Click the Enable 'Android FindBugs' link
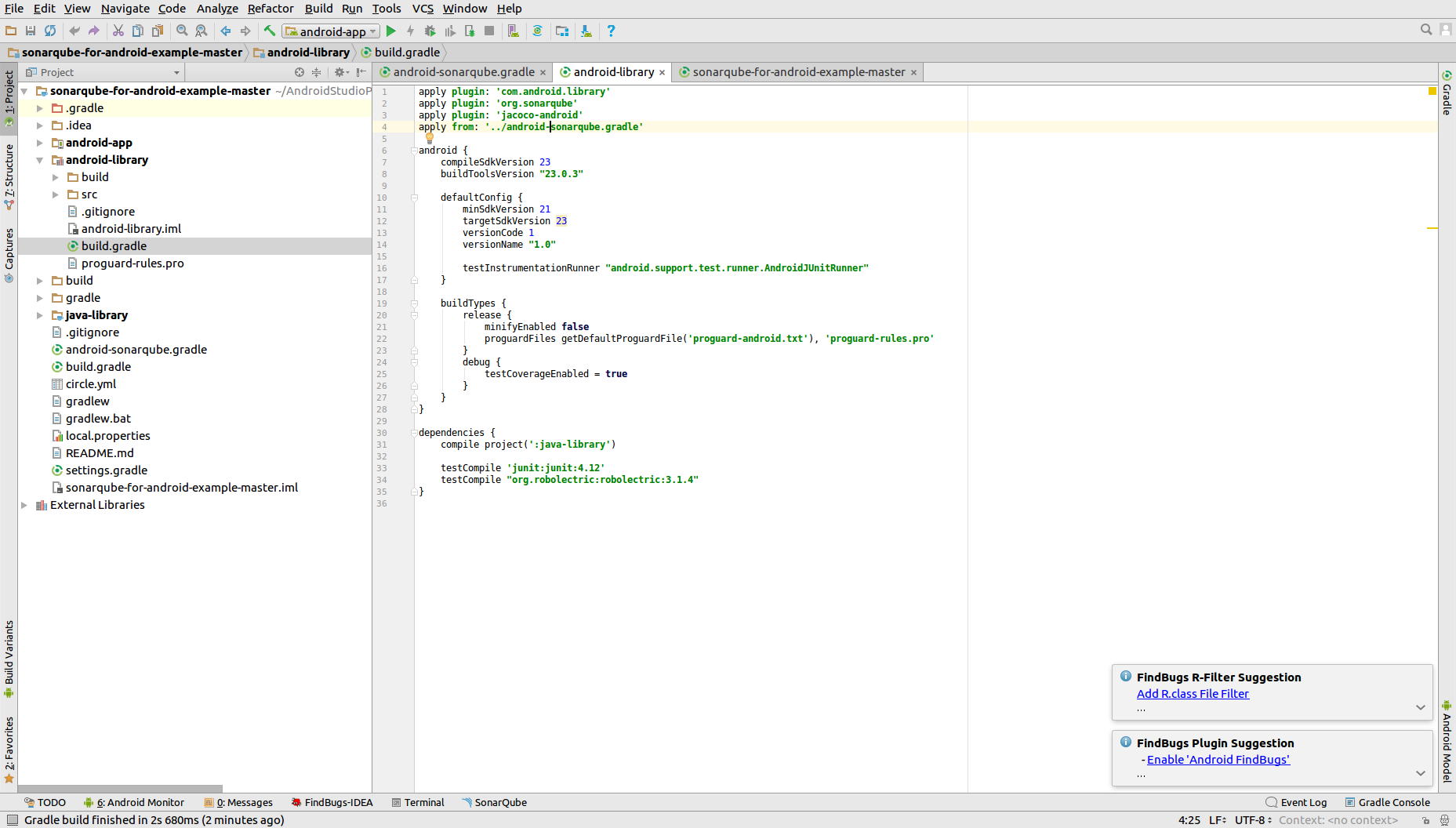This screenshot has height=828, width=1456. pyautogui.click(x=1218, y=760)
